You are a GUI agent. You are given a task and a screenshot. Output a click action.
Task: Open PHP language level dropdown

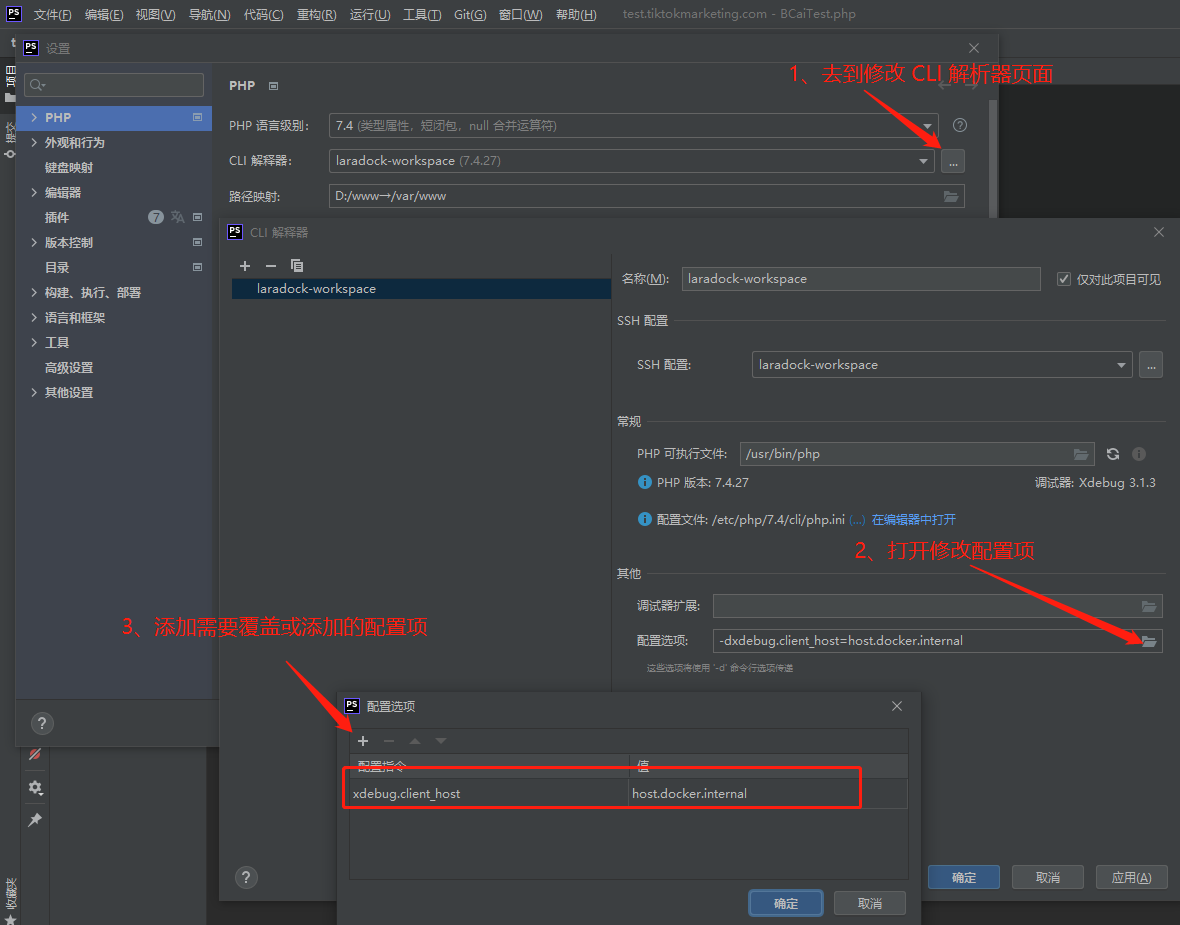pyautogui.click(x=927, y=126)
